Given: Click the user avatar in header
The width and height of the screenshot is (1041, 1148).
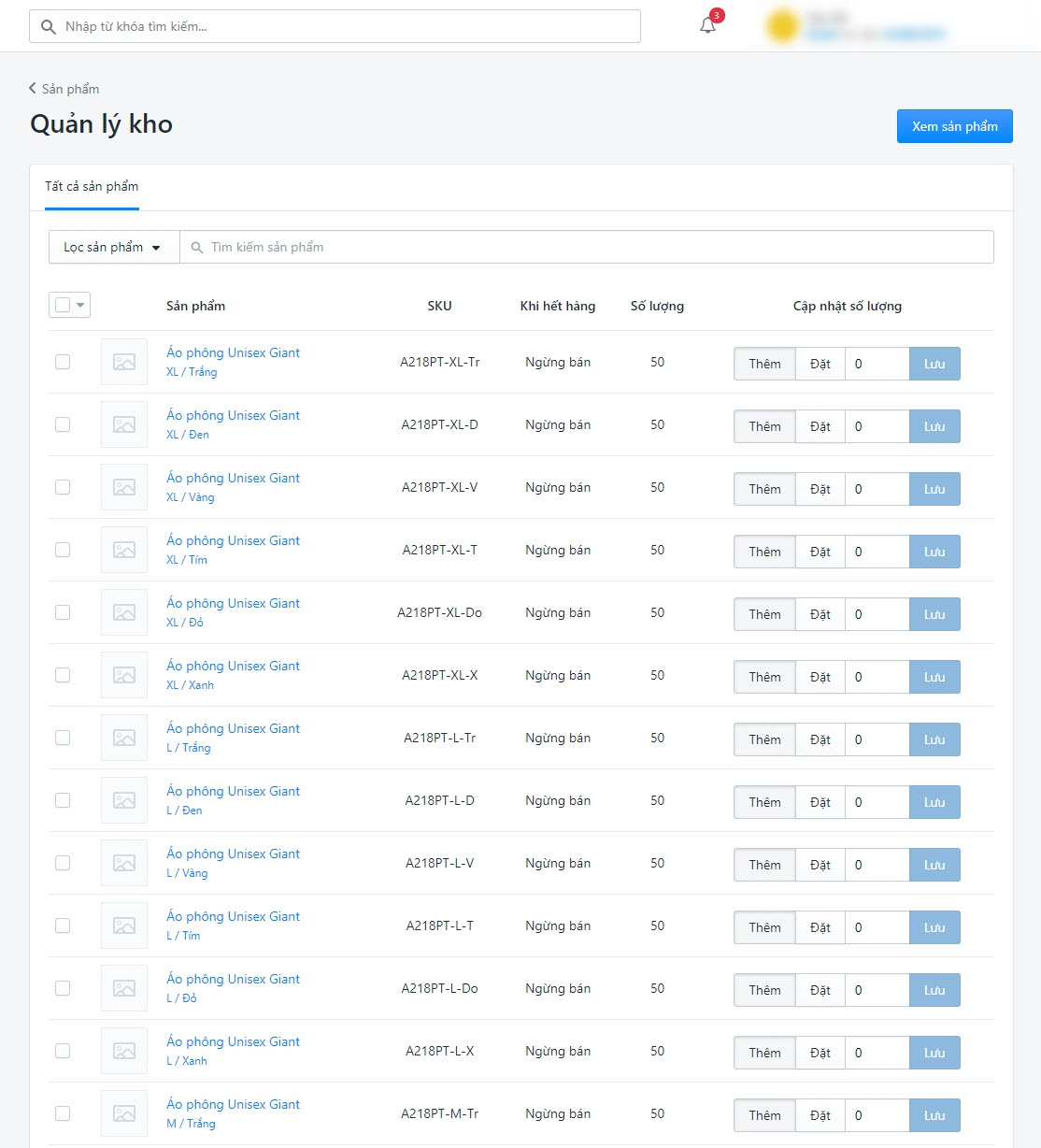Looking at the screenshot, I should pos(782,25).
